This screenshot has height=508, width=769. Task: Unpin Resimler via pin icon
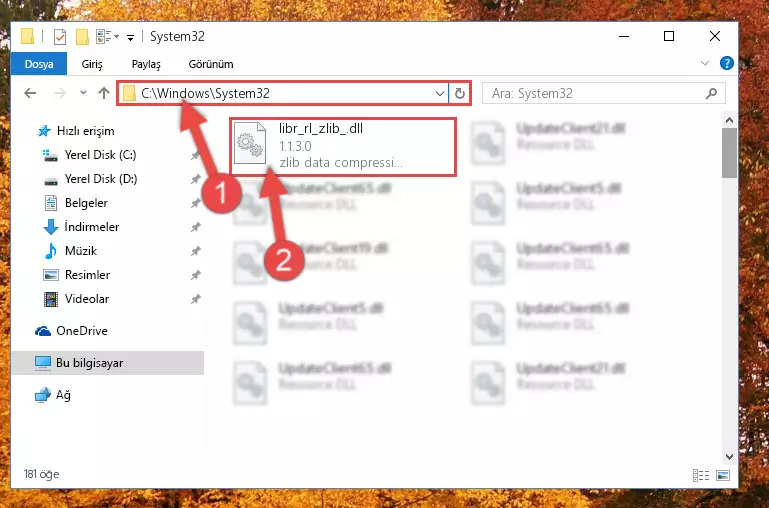(195, 275)
